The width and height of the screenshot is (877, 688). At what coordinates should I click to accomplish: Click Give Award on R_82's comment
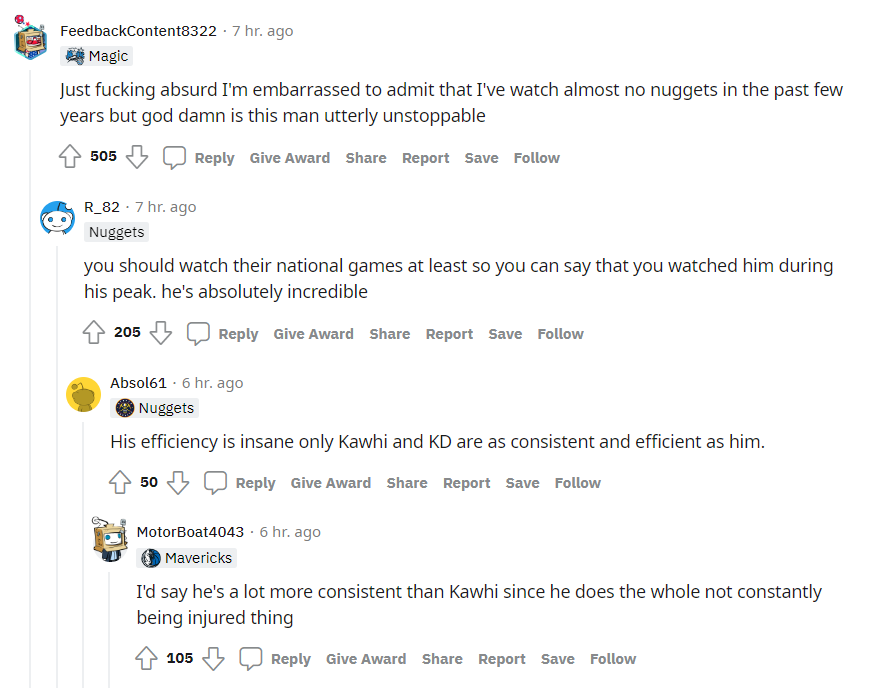pyautogui.click(x=313, y=334)
